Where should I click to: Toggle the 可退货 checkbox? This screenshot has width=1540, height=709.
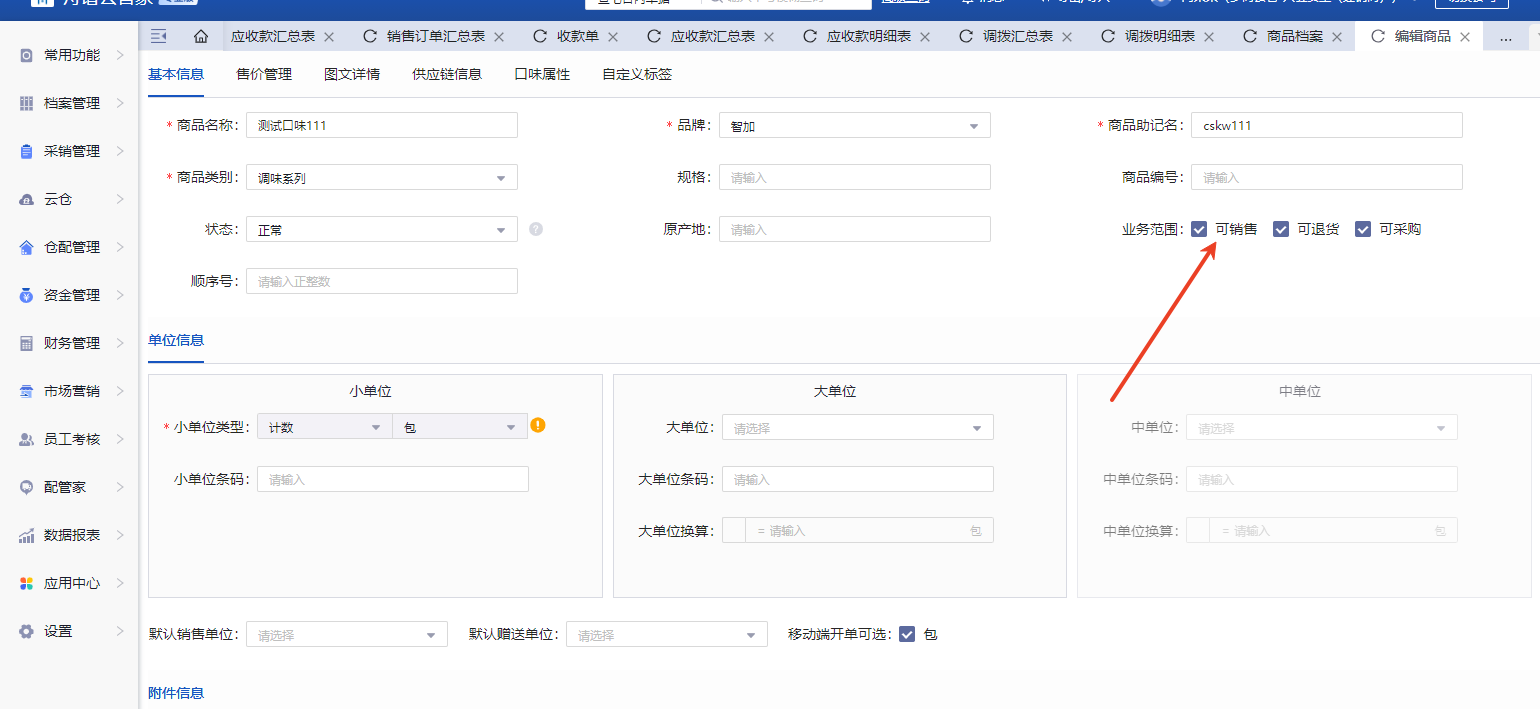coord(1281,229)
